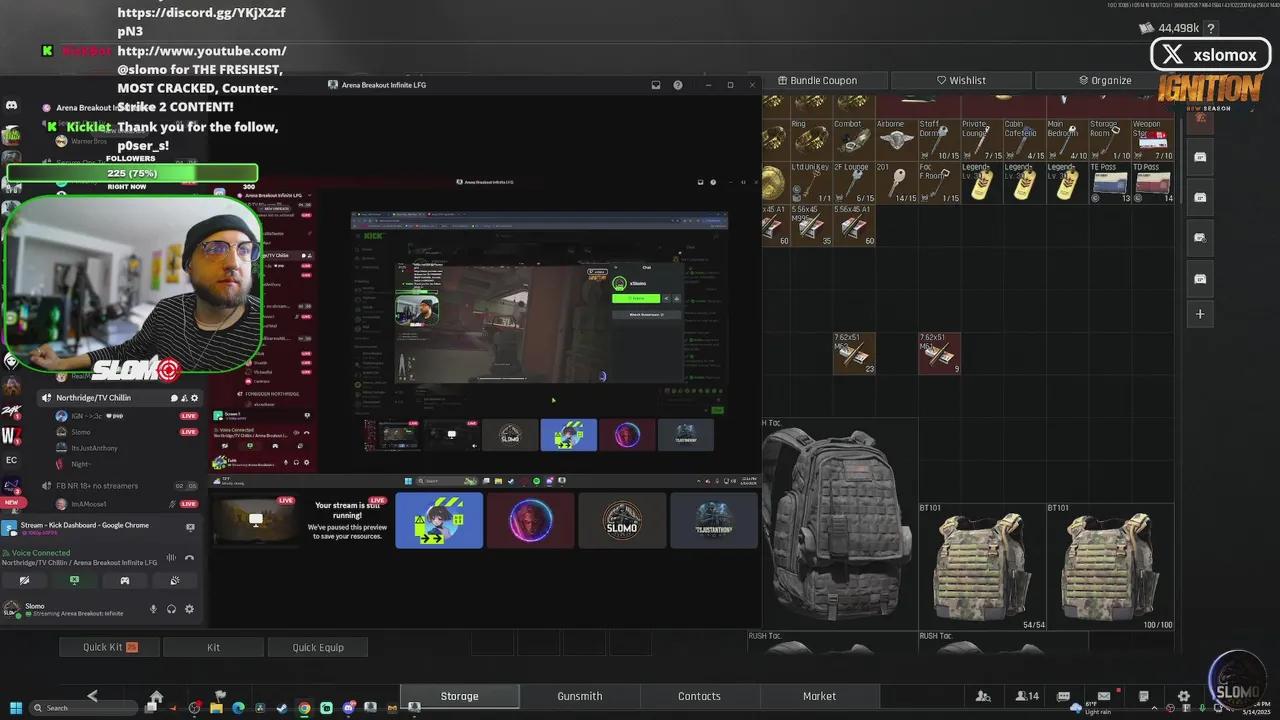Open the Contacts tab
1280x720 pixels.
699,696
